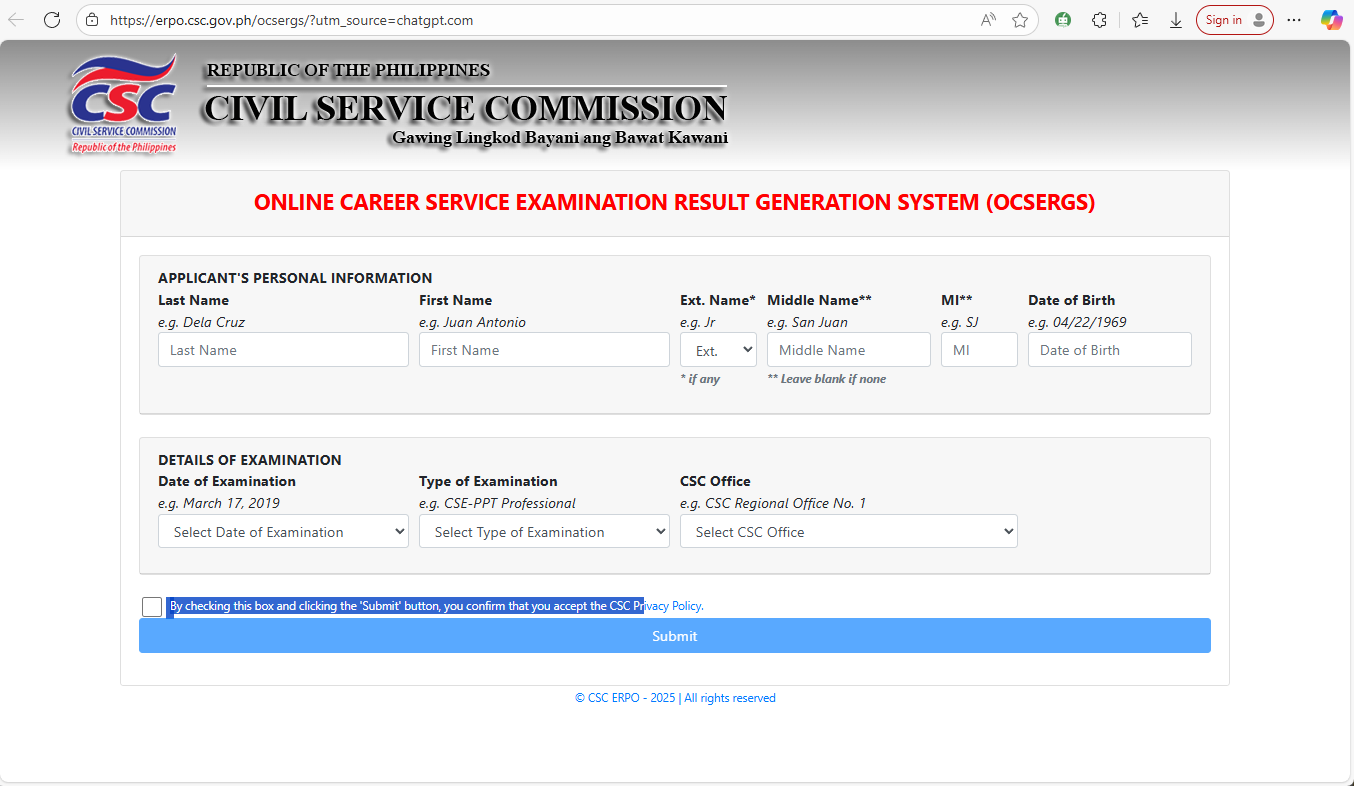Open the Ext. Name dropdown

(718, 349)
